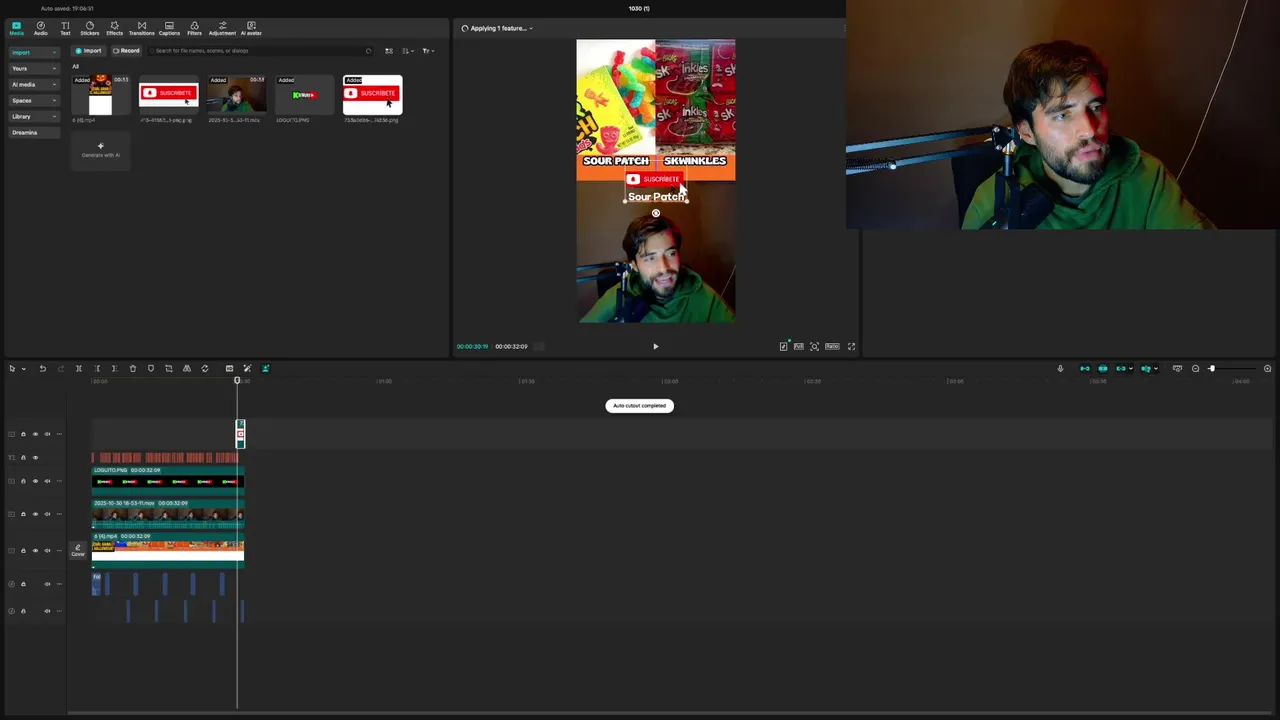Click the rotate icon in timeline toolbar
This screenshot has height=720, width=1280.
(205, 369)
